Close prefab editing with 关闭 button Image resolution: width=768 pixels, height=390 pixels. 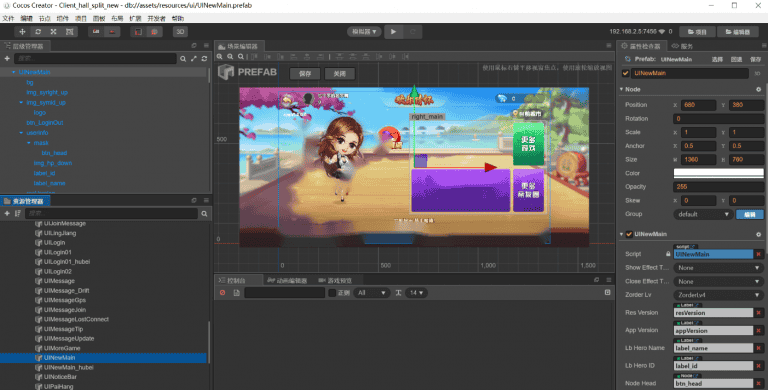point(340,73)
